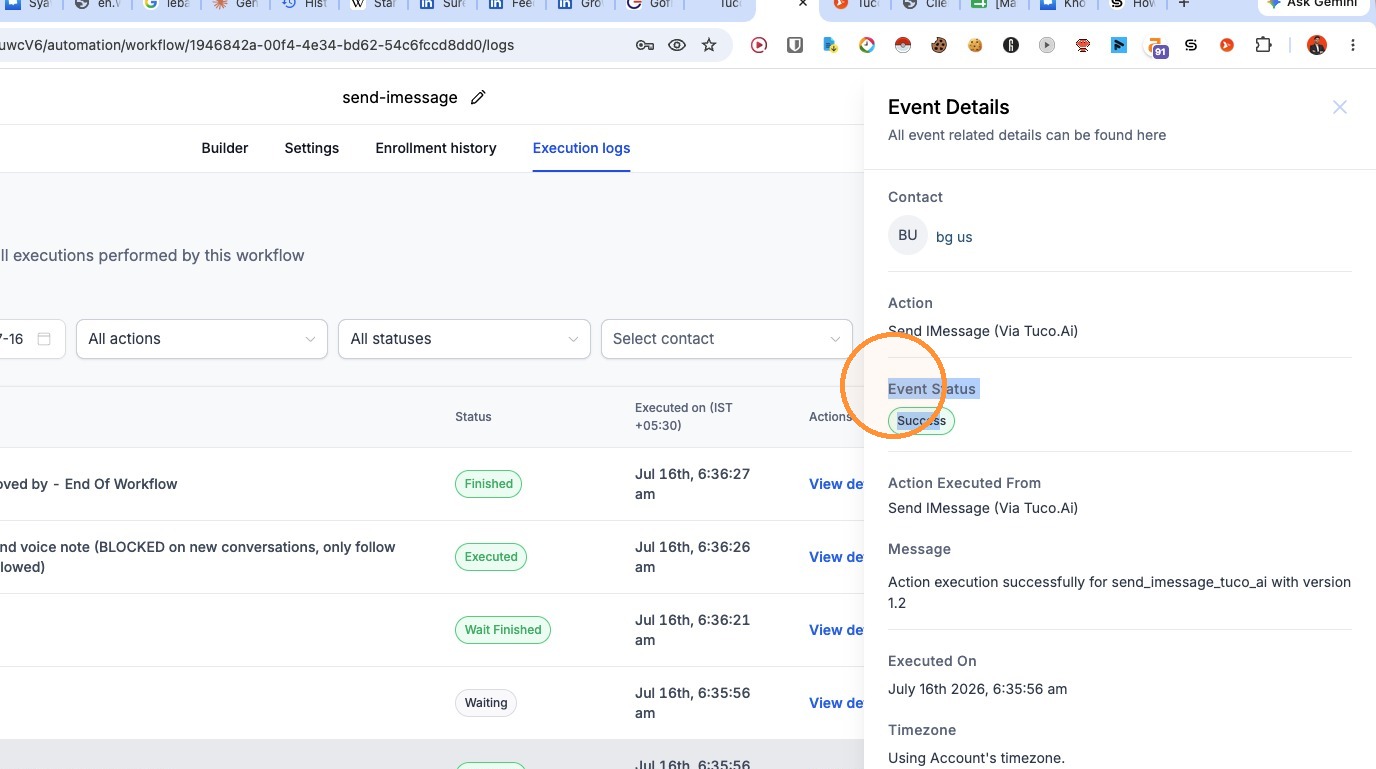
Task: Open the Enrollment history tab
Action: (436, 148)
